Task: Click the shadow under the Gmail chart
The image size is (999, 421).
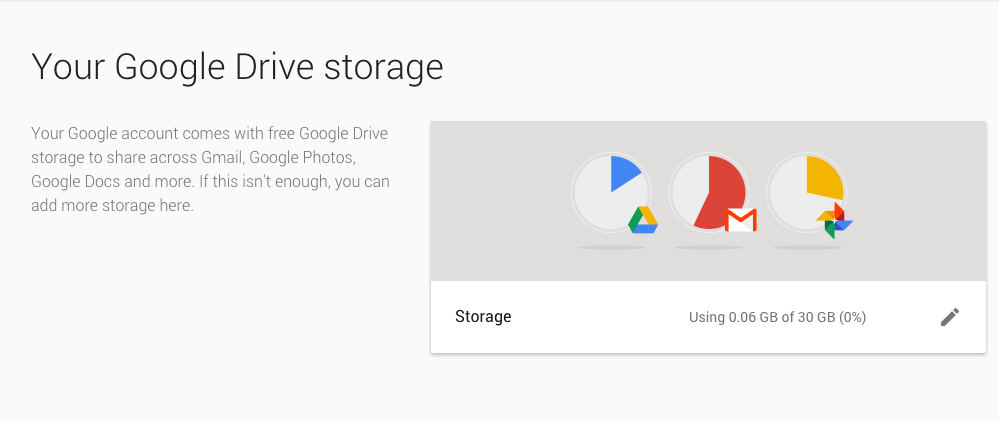Action: point(708,247)
